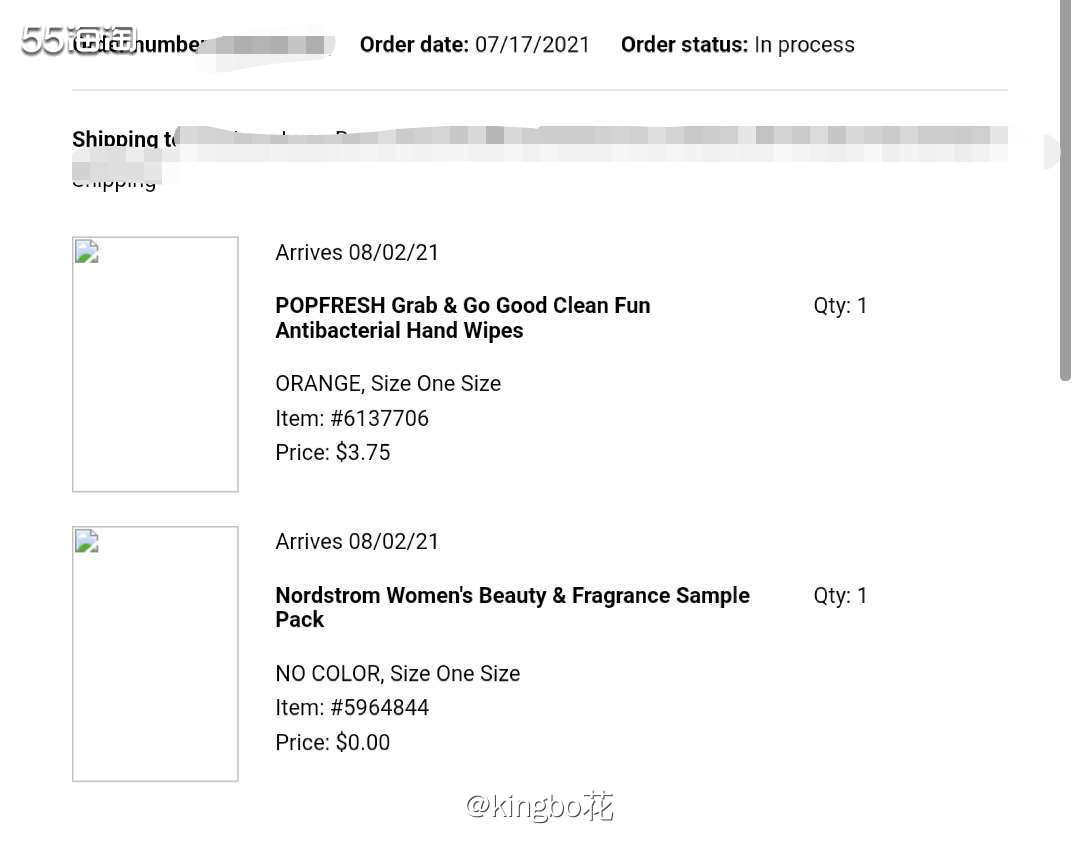Click the Item #6137706 text
The image size is (1079, 855).
tap(352, 419)
